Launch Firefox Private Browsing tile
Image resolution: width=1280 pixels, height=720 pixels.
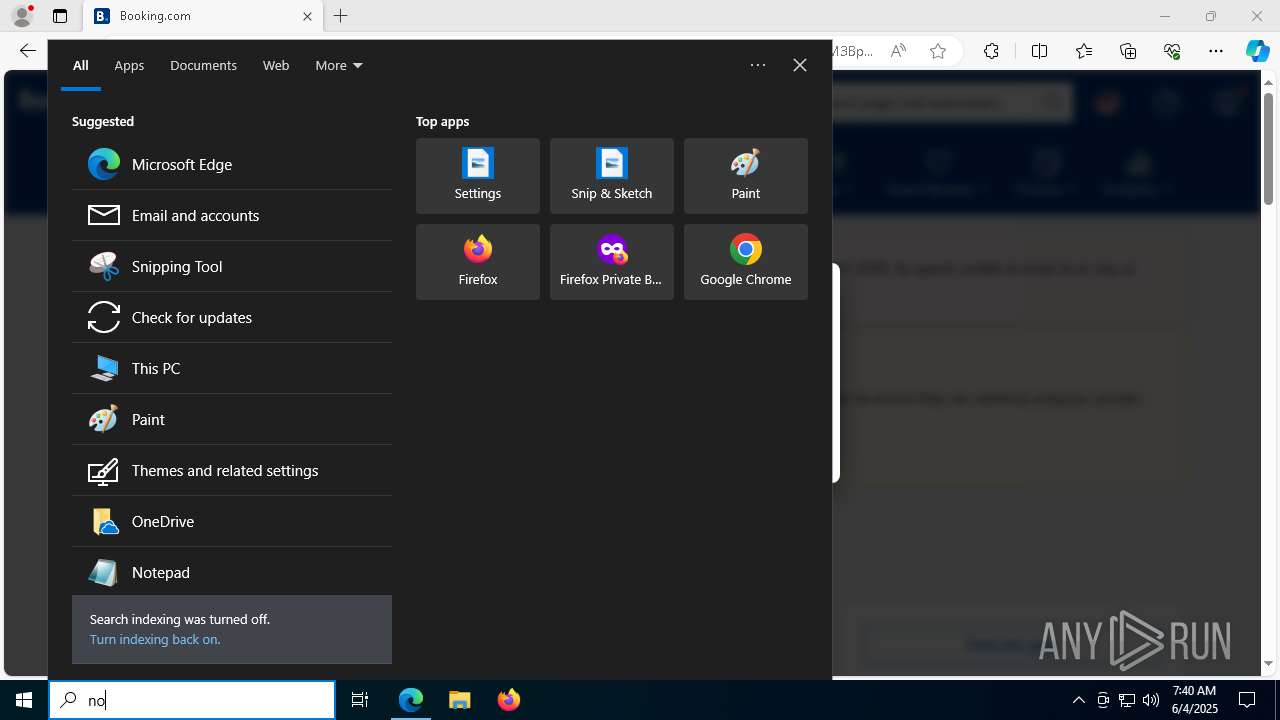click(612, 262)
